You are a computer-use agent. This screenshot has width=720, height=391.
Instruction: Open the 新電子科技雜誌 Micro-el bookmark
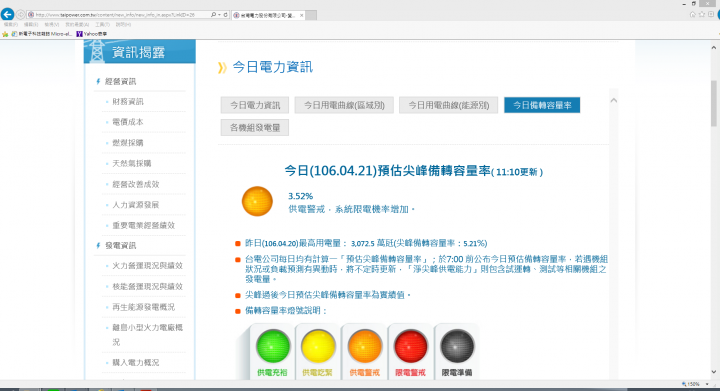pyautogui.click(x=41, y=34)
